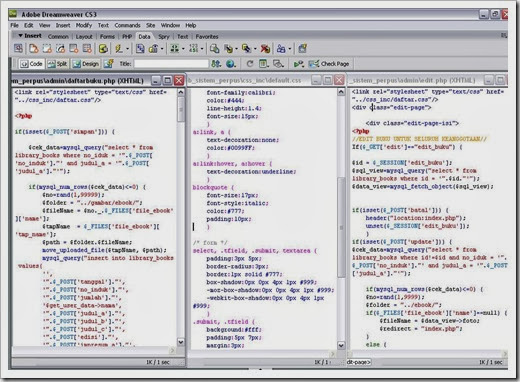Screen dimensions: 520x382
Task: Open the Commands menu
Action: pyautogui.click(x=127, y=25)
